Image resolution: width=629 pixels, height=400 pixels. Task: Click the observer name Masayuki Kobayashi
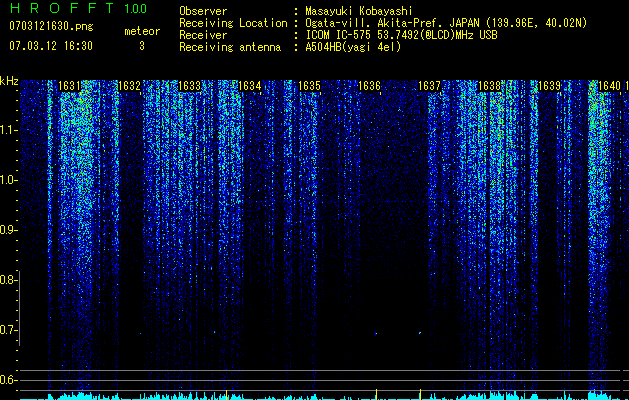tap(359, 11)
